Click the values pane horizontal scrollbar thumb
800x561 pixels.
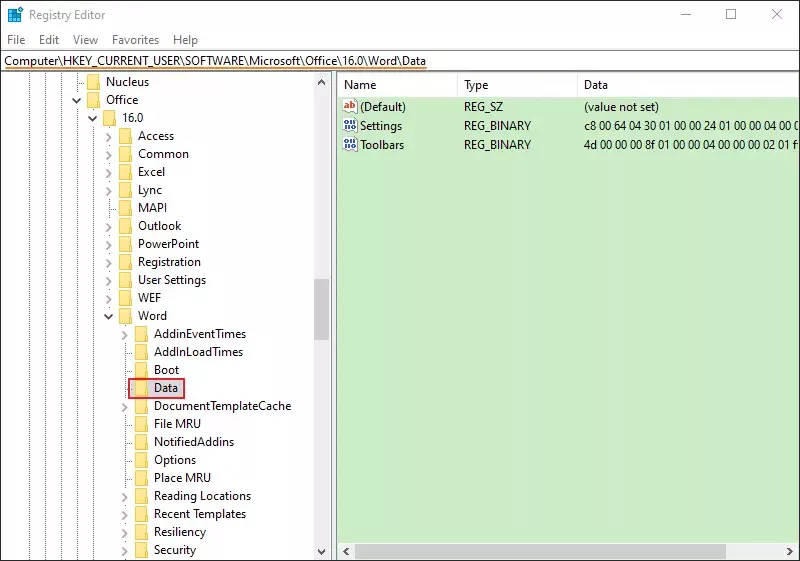(540, 551)
